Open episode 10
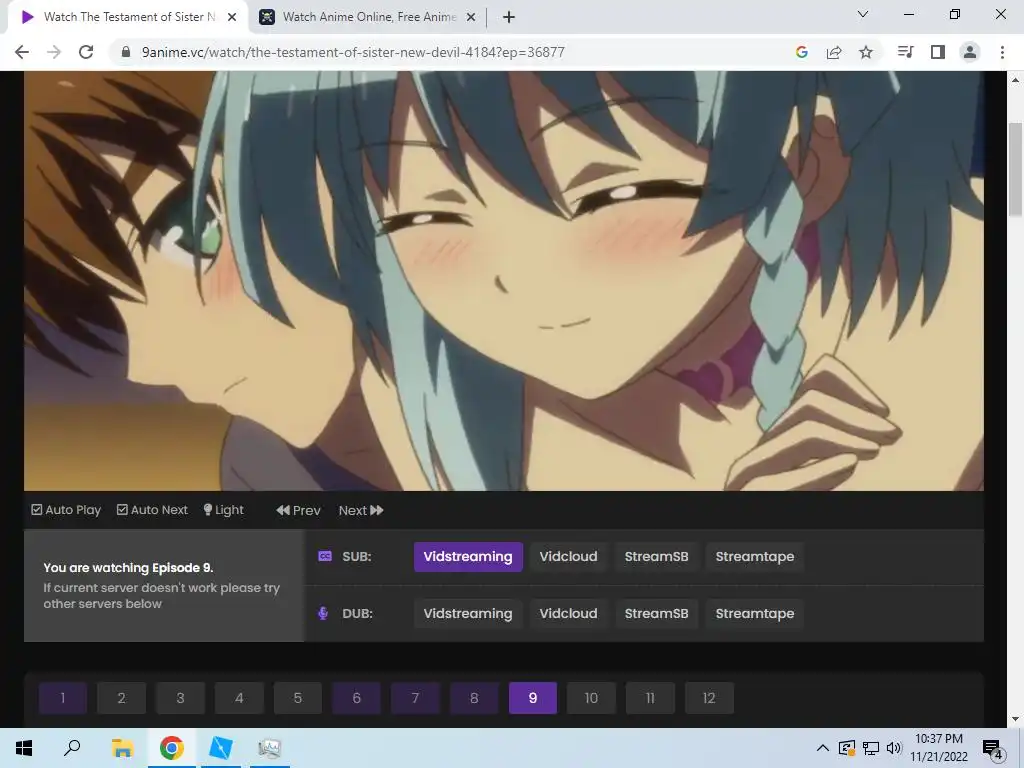The height and width of the screenshot is (768, 1024). click(x=592, y=698)
